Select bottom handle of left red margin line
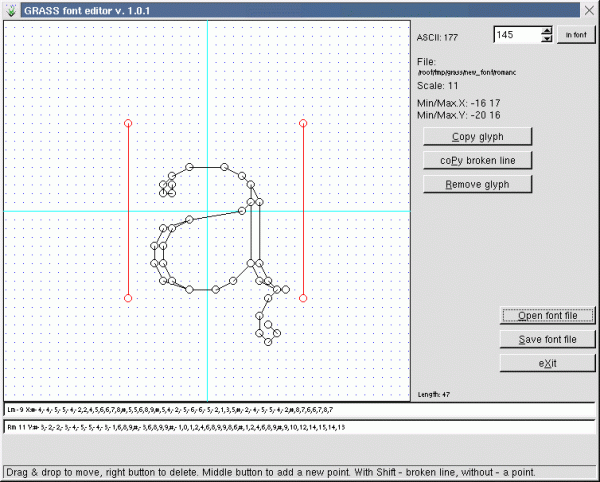Screen dimensions: 600x482 (x=128, y=297)
